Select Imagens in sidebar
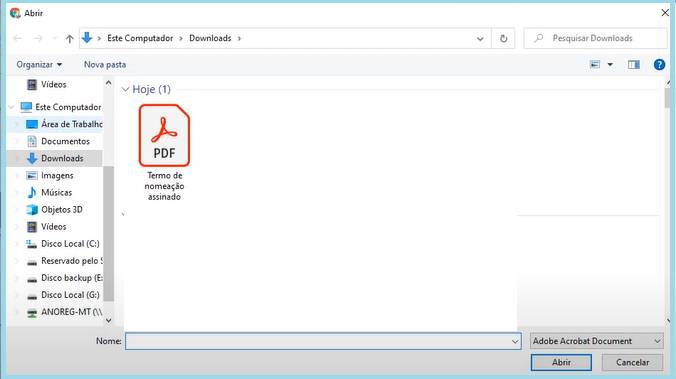Viewport: 676px width, 379px height. 57,175
